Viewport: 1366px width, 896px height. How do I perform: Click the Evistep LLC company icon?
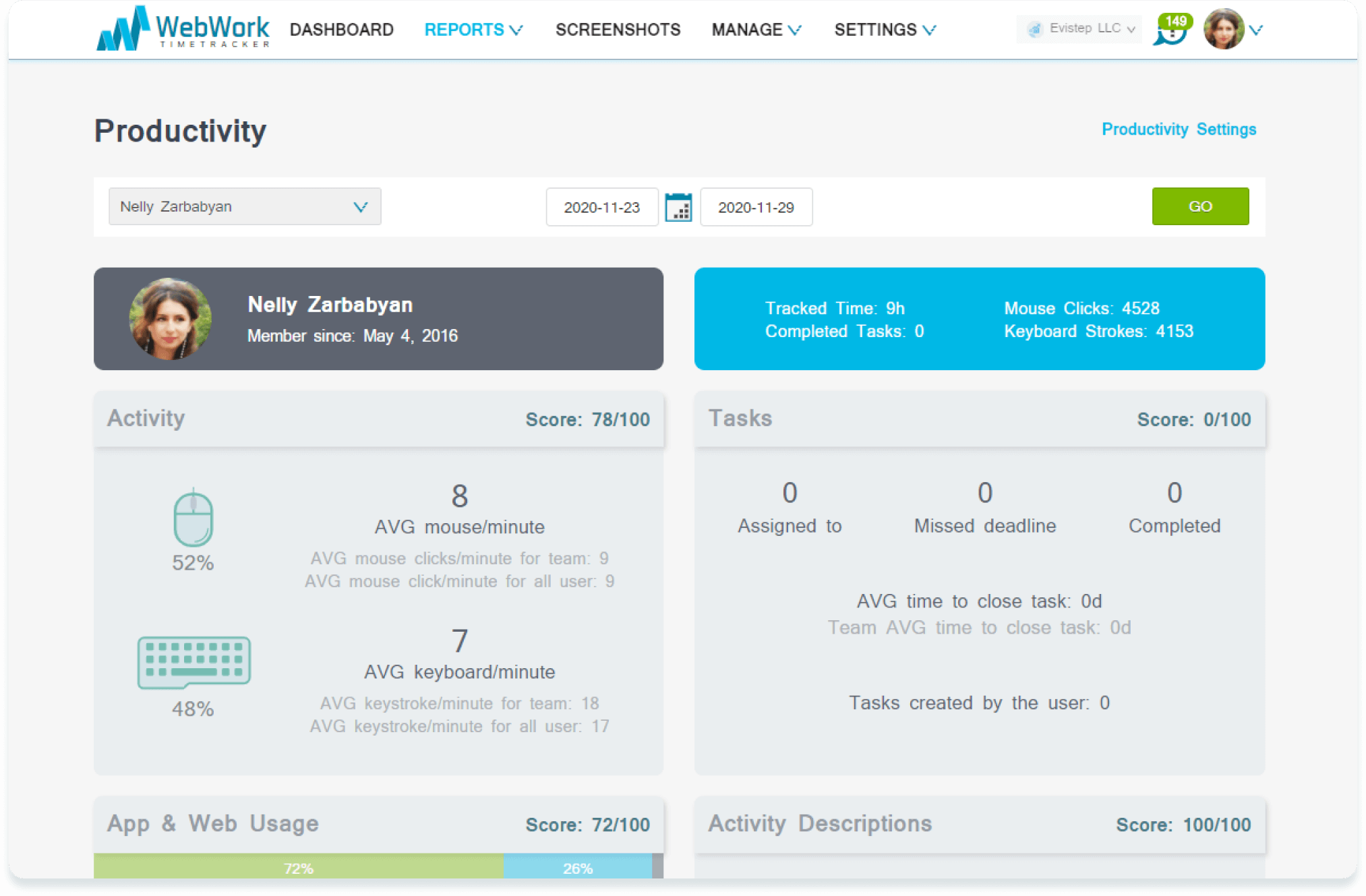(x=1034, y=29)
